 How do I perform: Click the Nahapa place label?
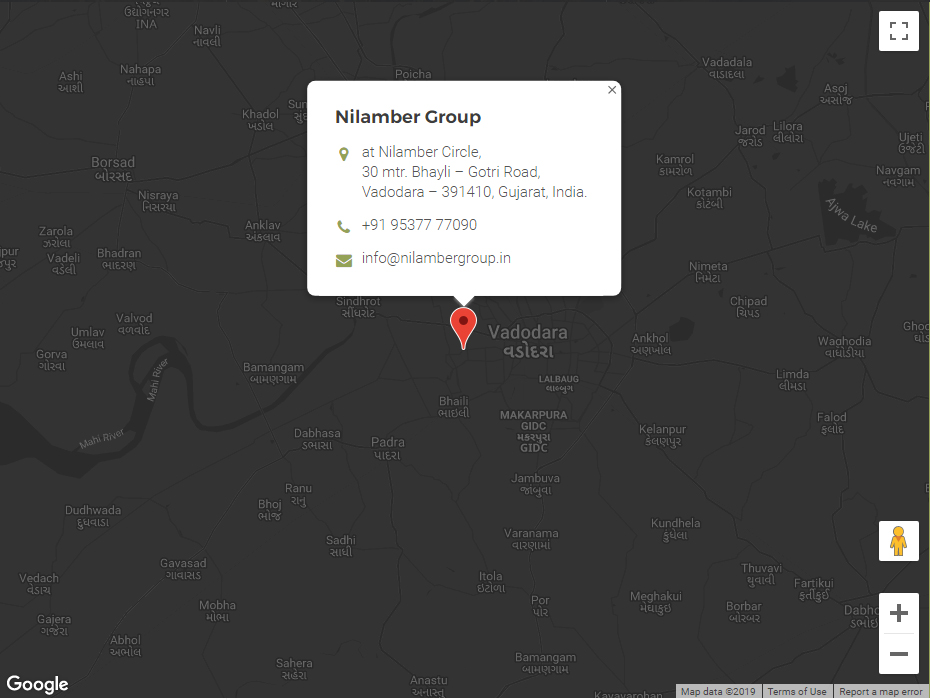(x=141, y=75)
